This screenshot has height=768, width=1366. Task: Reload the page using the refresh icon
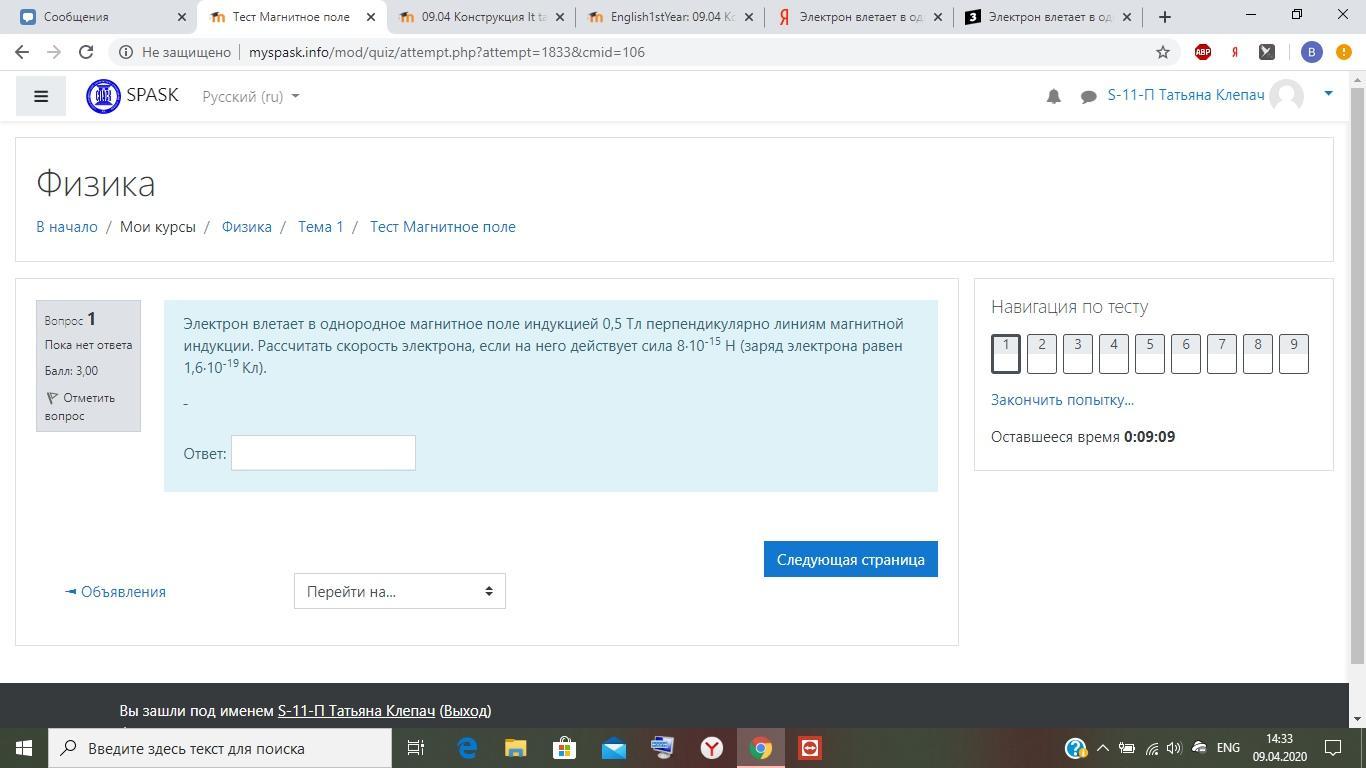86,52
